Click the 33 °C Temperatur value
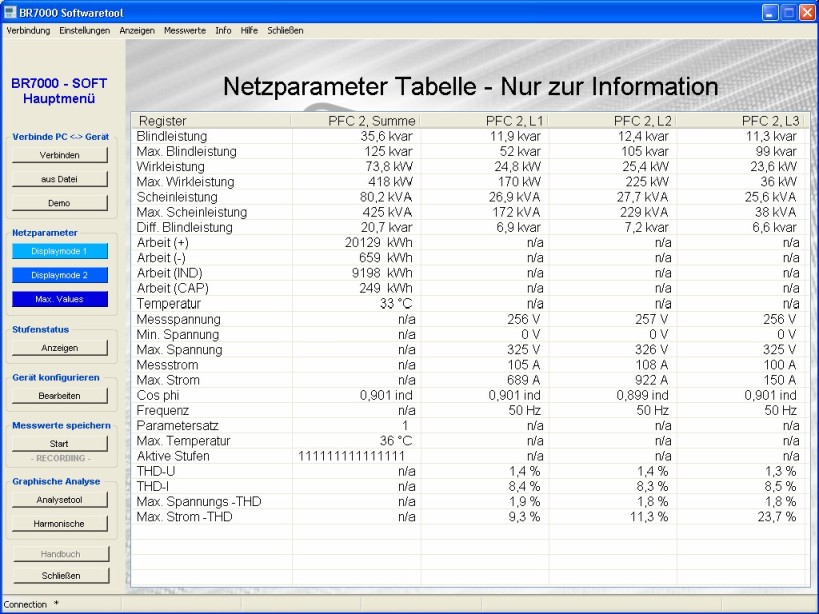The height and width of the screenshot is (614, 819). click(396, 303)
